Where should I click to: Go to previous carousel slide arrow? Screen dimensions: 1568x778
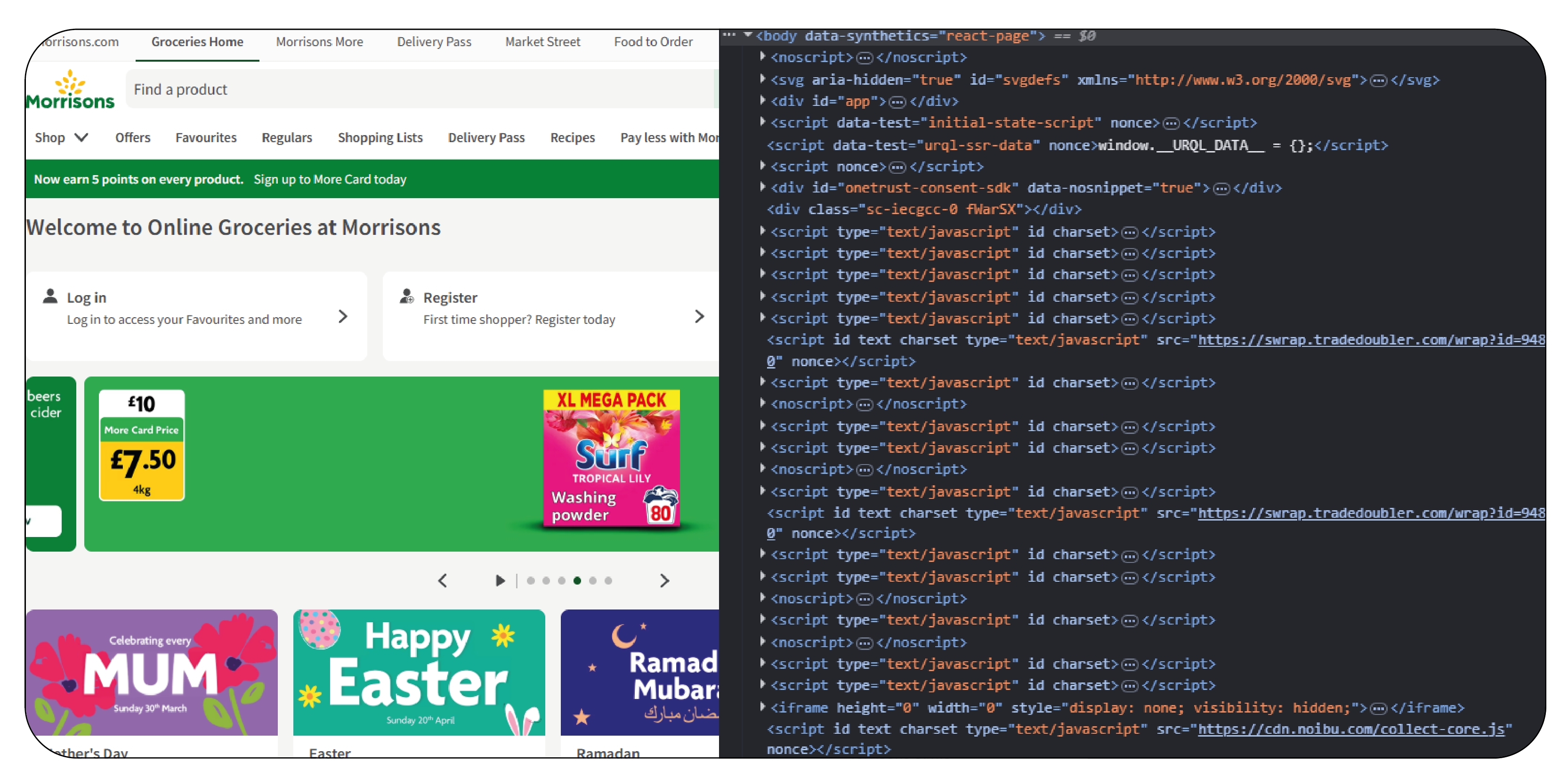(443, 580)
